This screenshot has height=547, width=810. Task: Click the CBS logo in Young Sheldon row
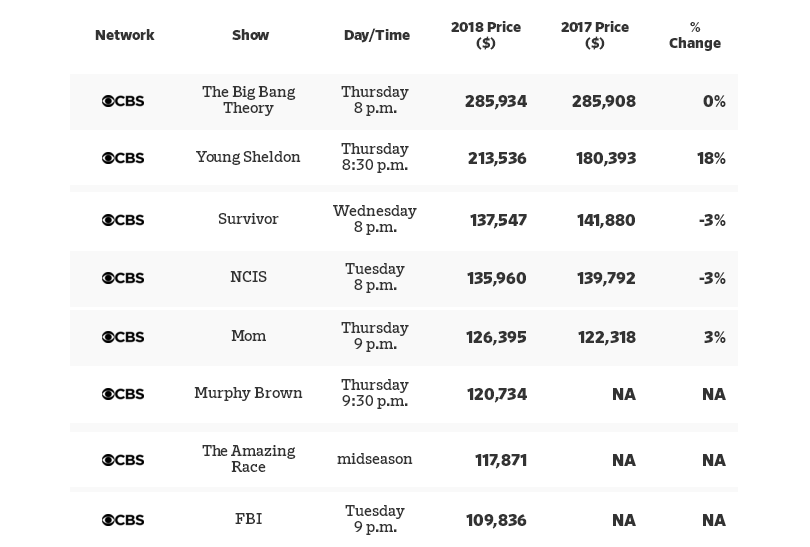coord(123,158)
